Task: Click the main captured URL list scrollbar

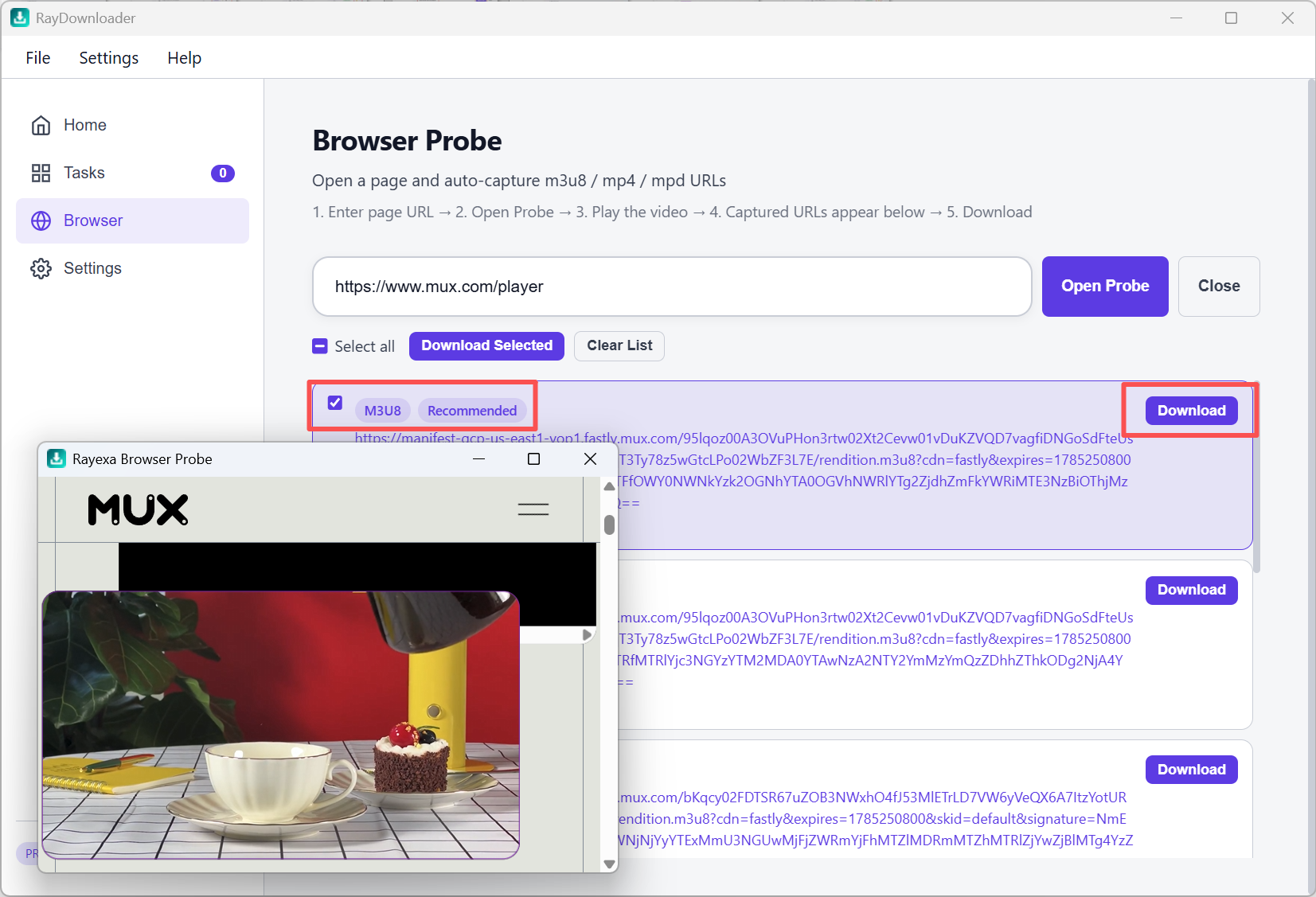Action: click(x=1257, y=478)
